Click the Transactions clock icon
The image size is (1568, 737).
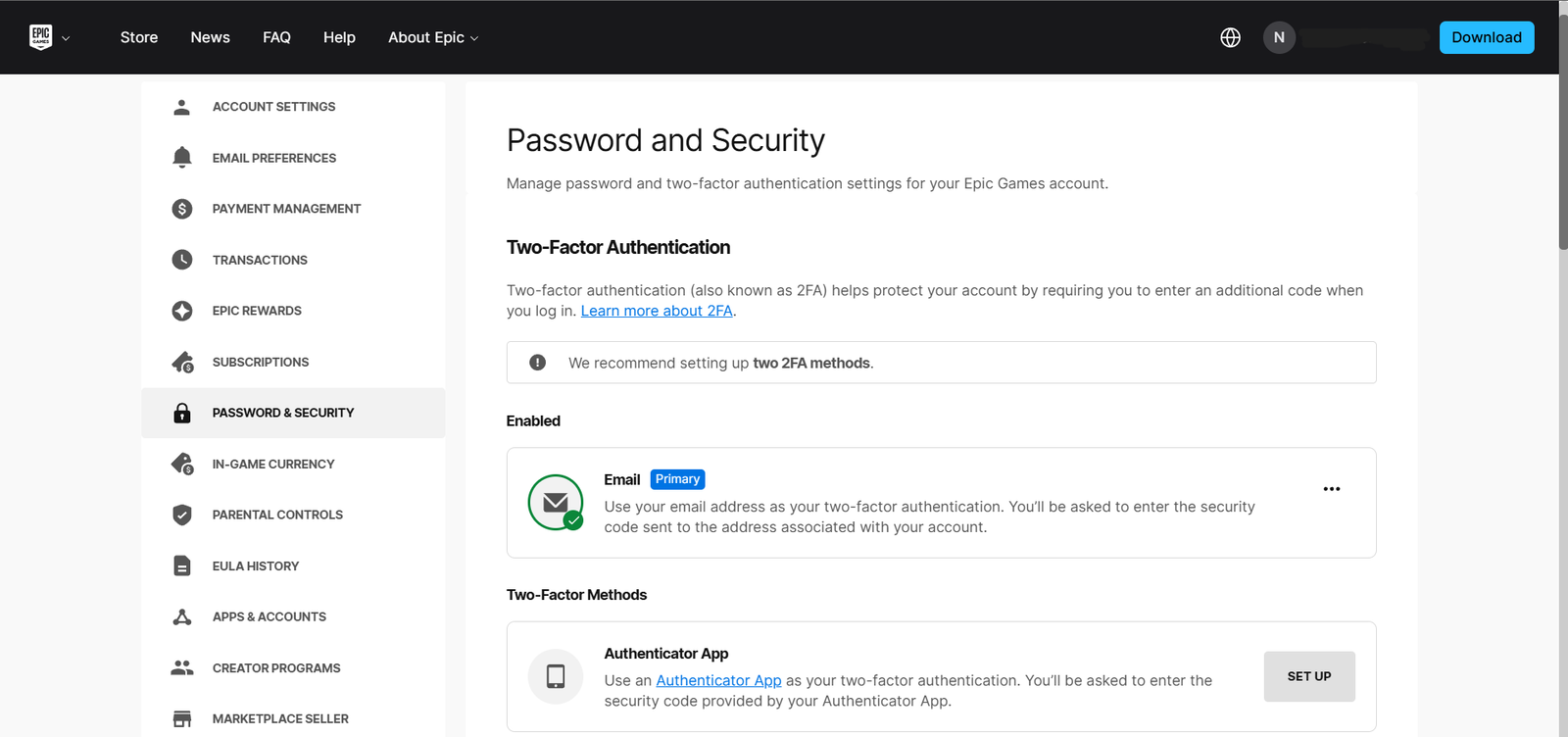coord(181,260)
